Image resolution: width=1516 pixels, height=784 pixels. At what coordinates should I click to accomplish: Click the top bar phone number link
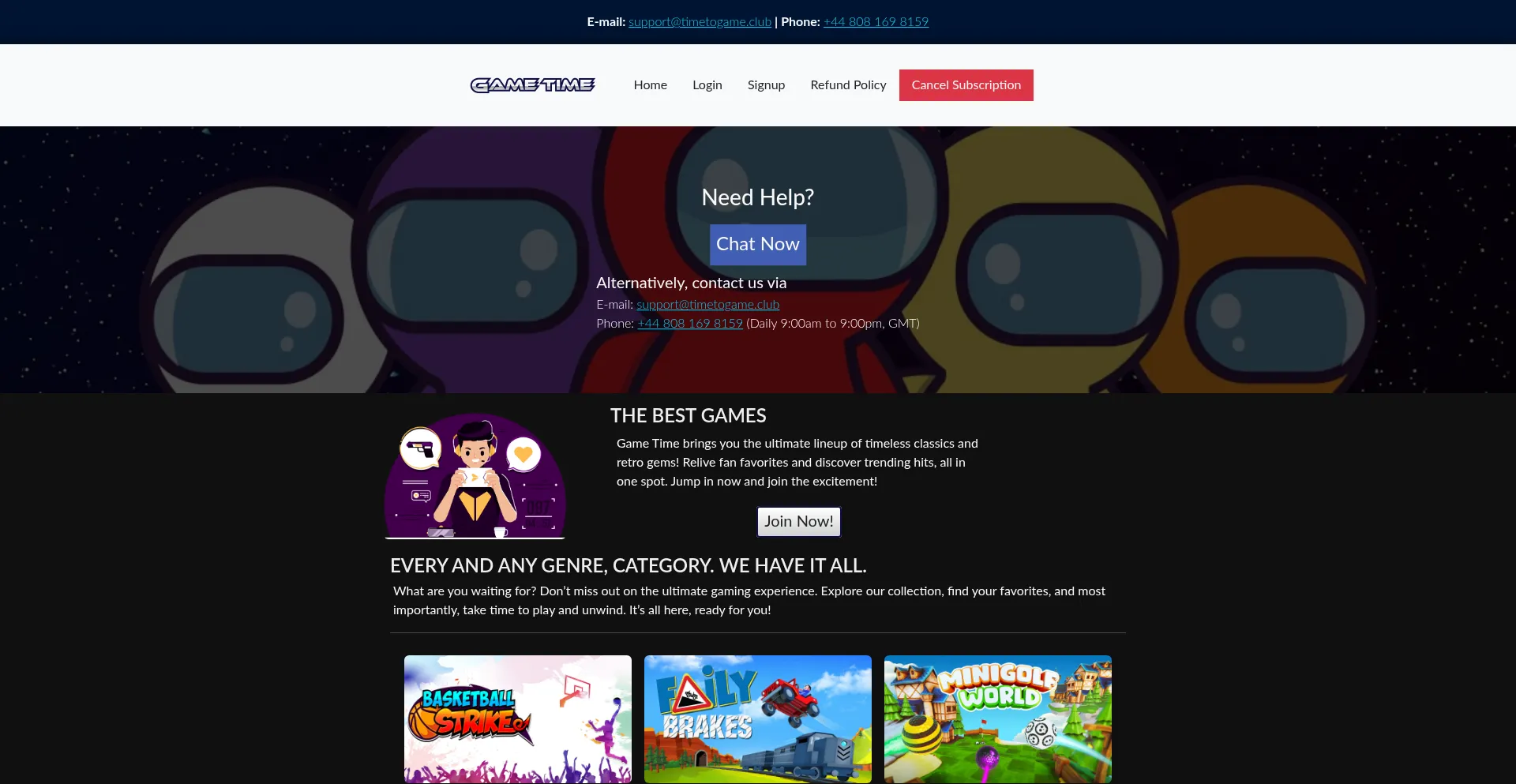point(876,21)
